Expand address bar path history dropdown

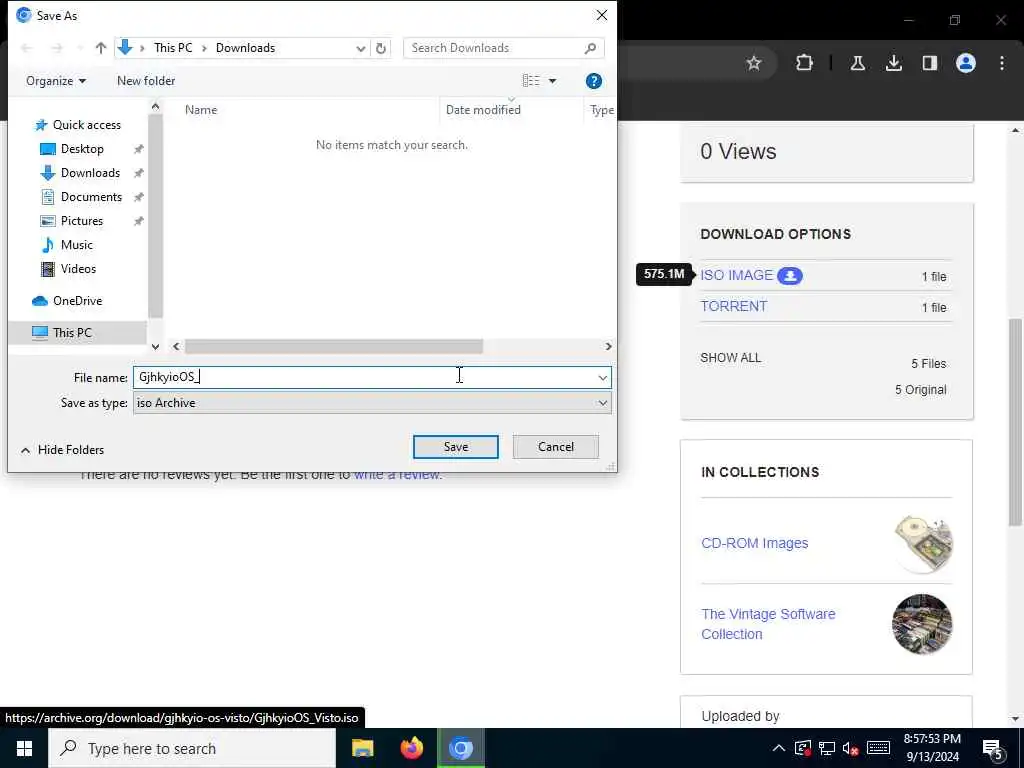[x=360, y=48]
